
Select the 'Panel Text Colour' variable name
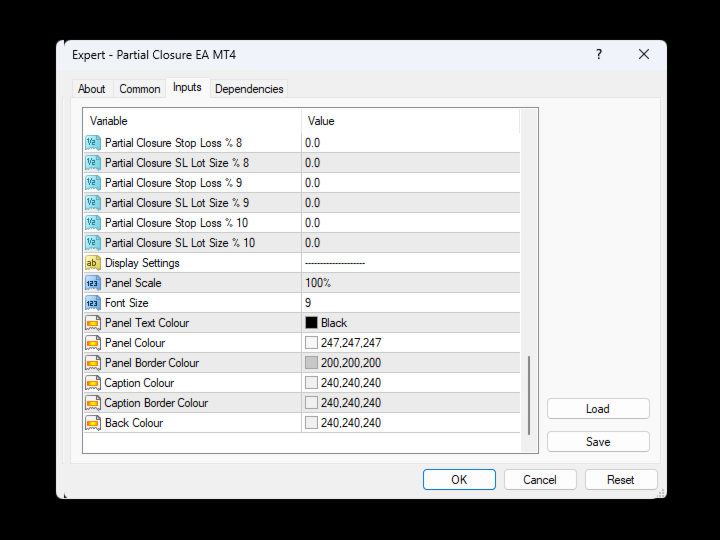coord(147,323)
